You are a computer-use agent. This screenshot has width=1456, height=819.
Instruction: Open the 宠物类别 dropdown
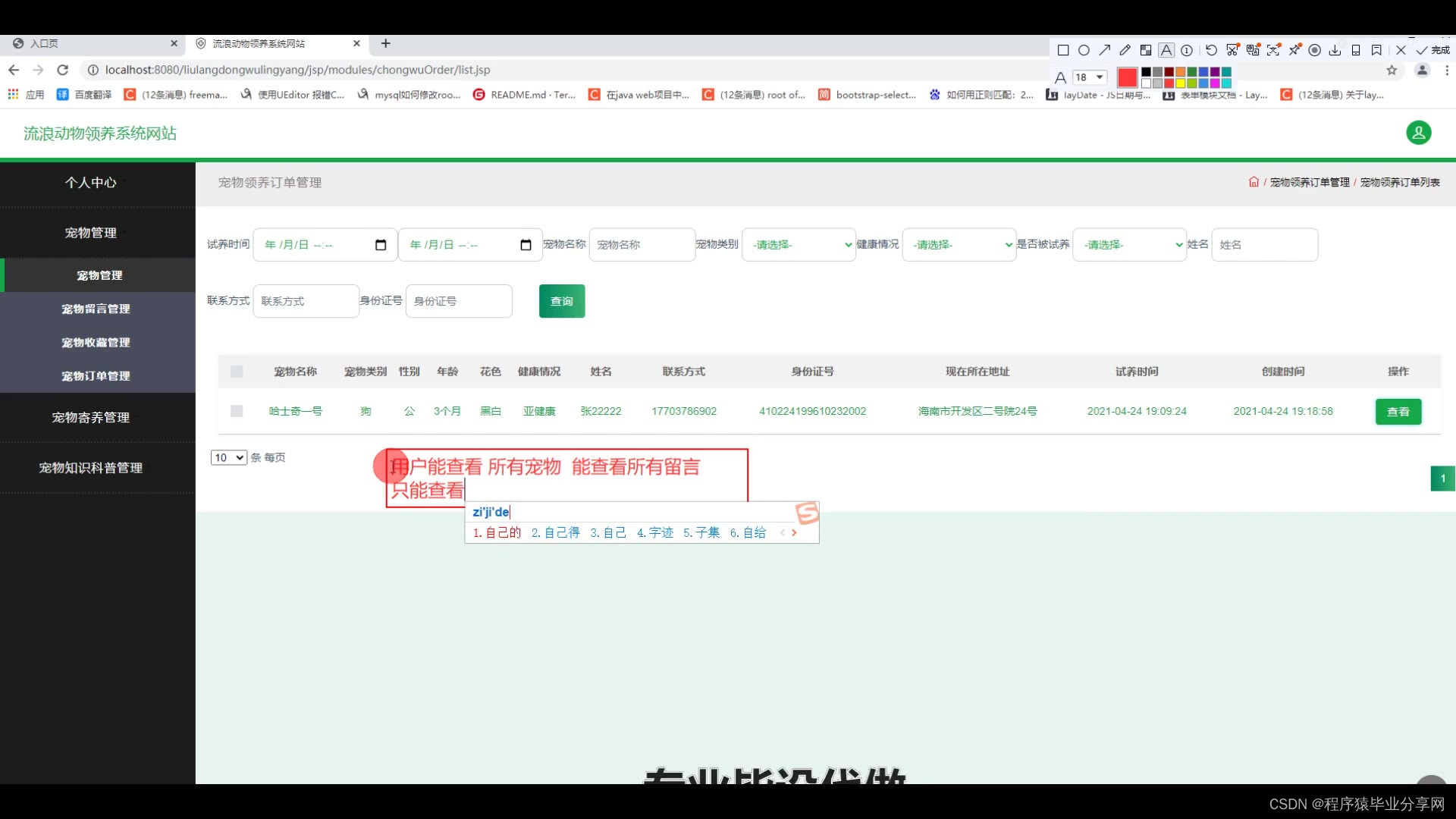coord(799,245)
